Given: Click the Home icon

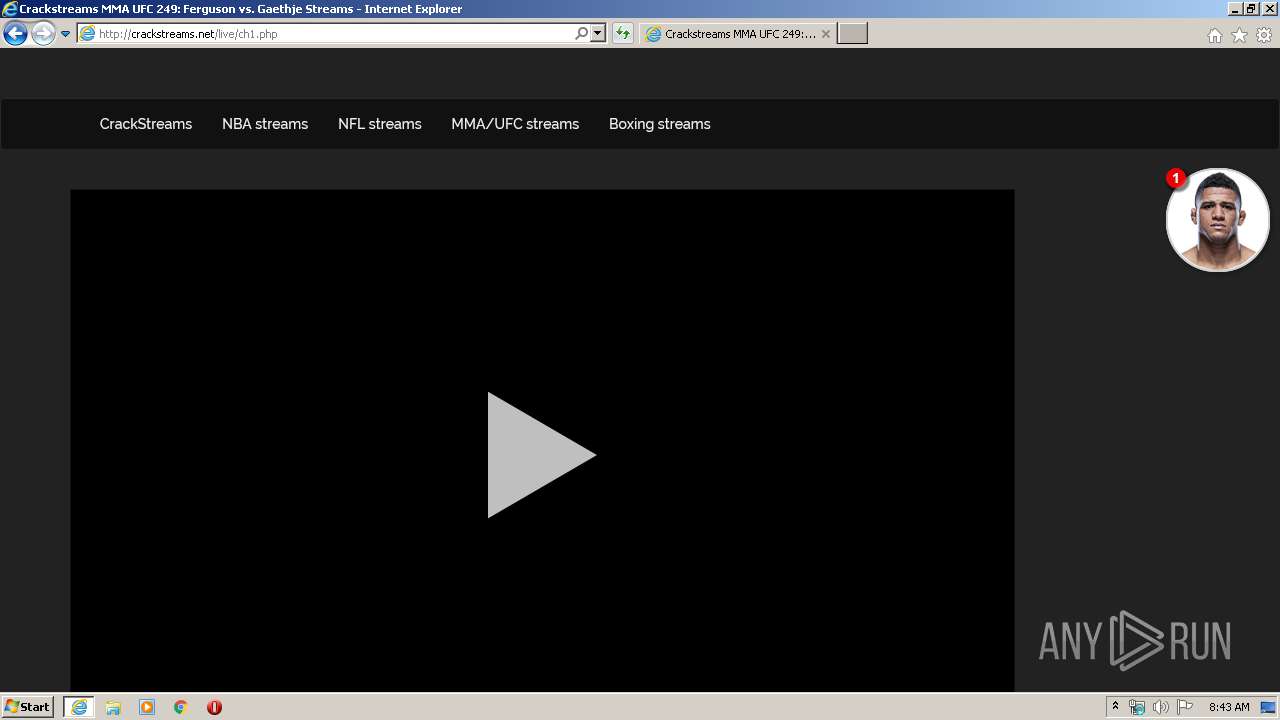Looking at the screenshot, I should tap(1214, 35).
